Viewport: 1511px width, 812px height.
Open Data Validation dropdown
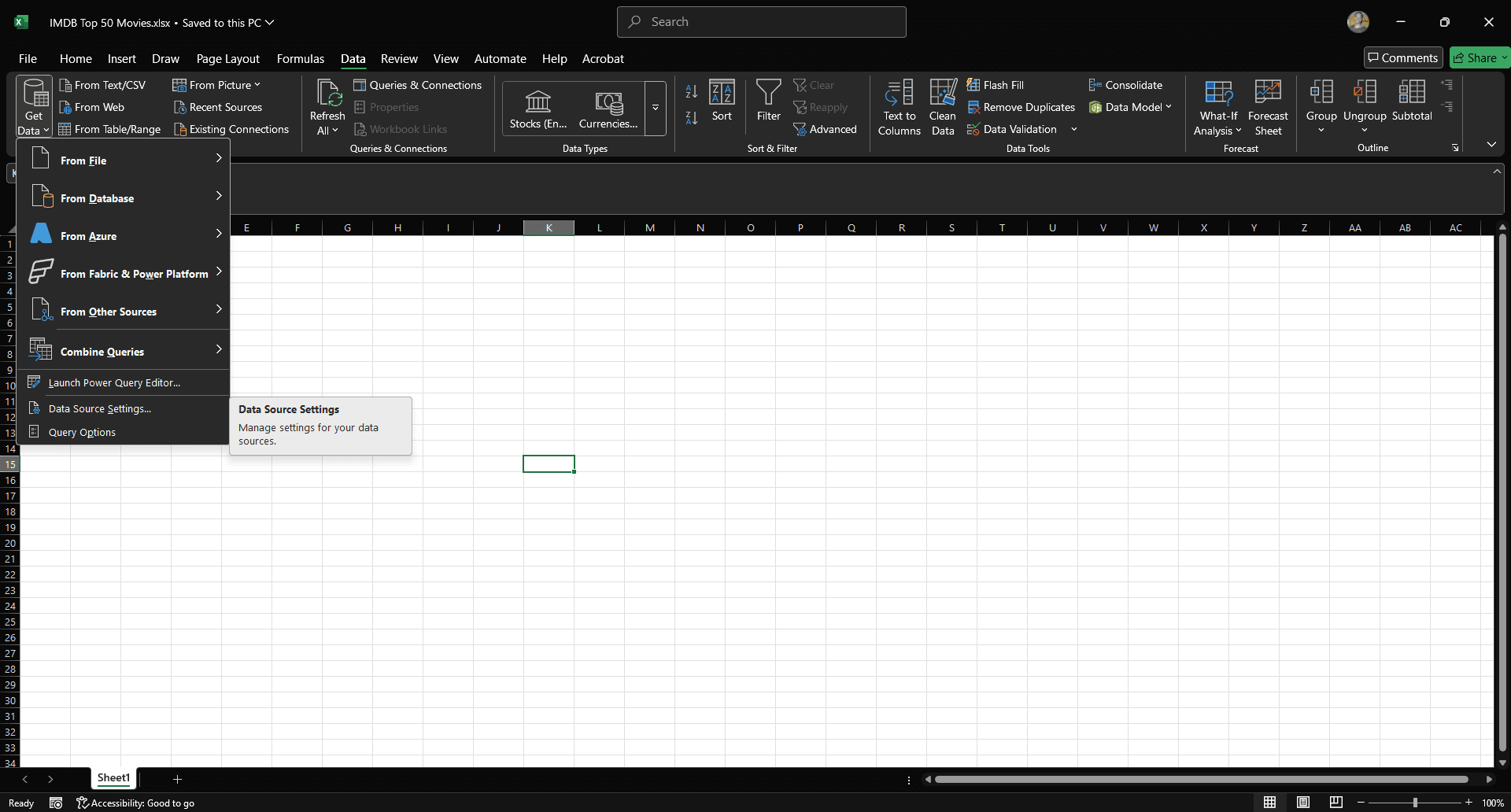1073,129
